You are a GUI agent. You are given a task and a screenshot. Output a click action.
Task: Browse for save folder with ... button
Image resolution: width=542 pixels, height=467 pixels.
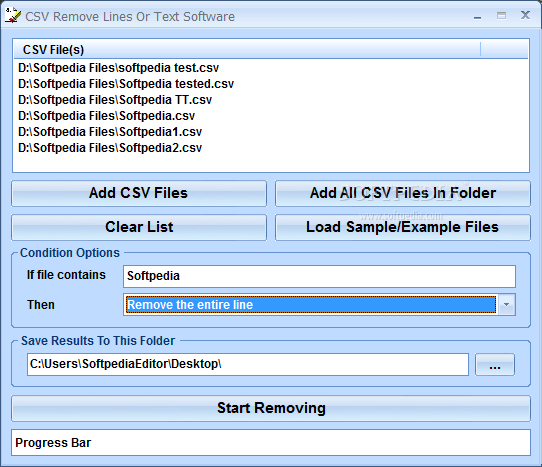(495, 364)
